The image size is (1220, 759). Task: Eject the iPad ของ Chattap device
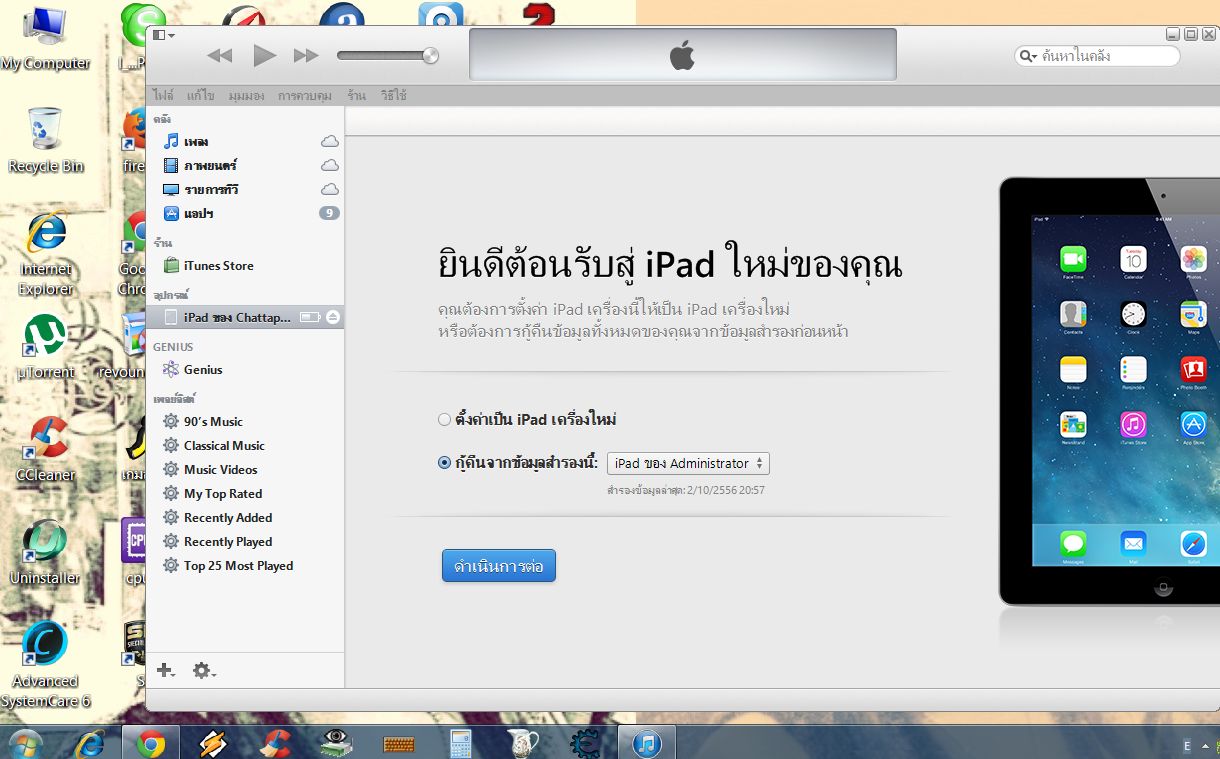coord(333,317)
